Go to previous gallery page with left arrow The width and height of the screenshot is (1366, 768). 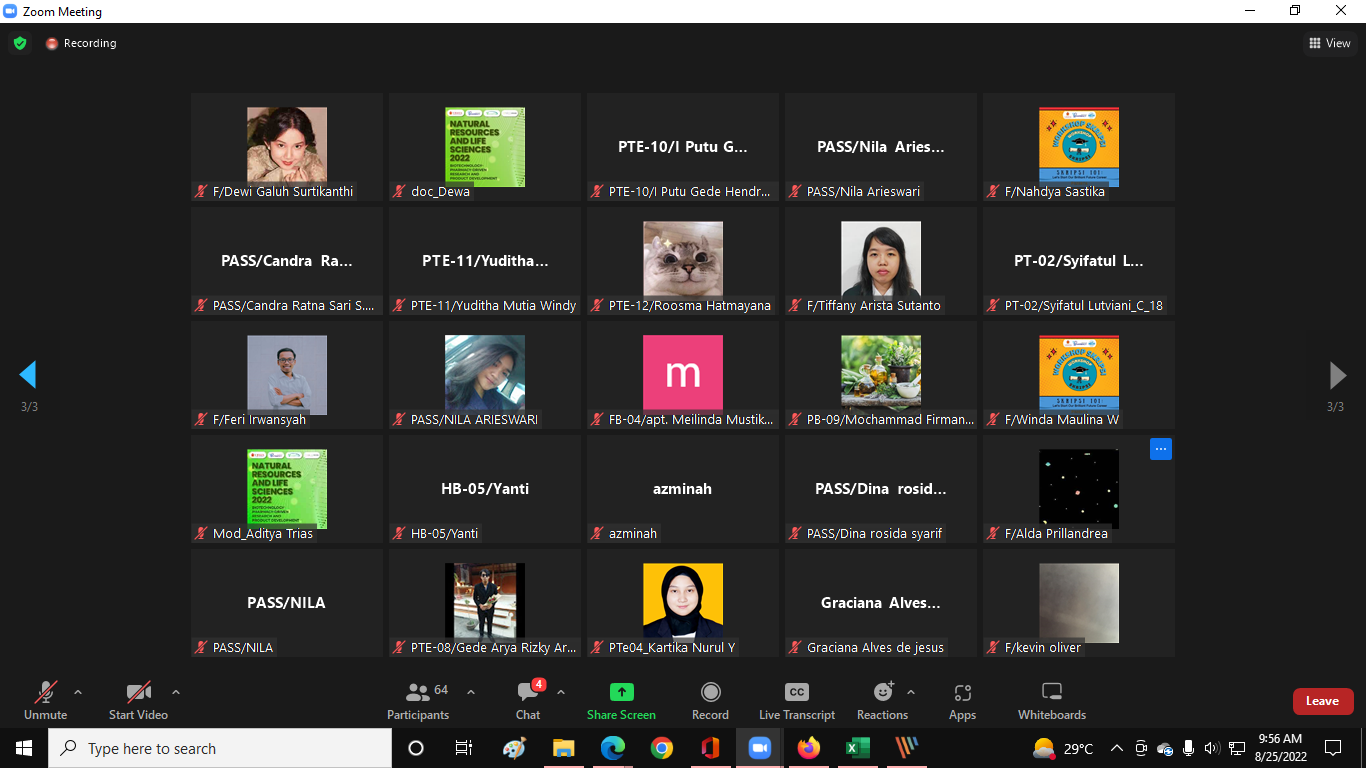pyautogui.click(x=28, y=375)
